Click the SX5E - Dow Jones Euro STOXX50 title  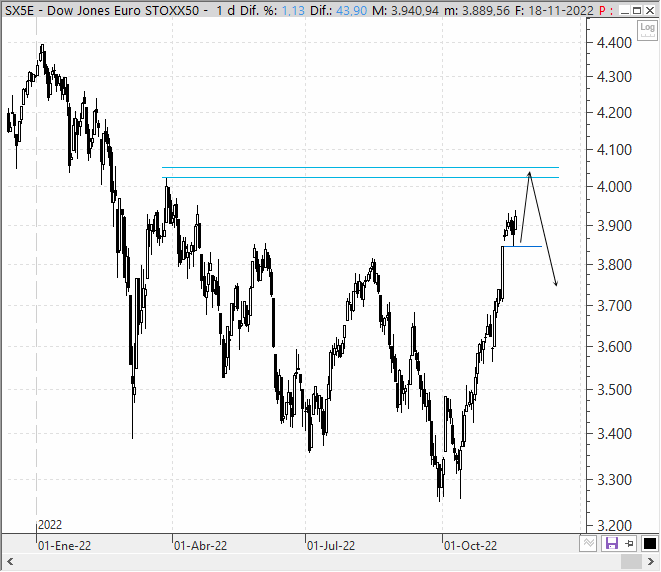[102, 10]
